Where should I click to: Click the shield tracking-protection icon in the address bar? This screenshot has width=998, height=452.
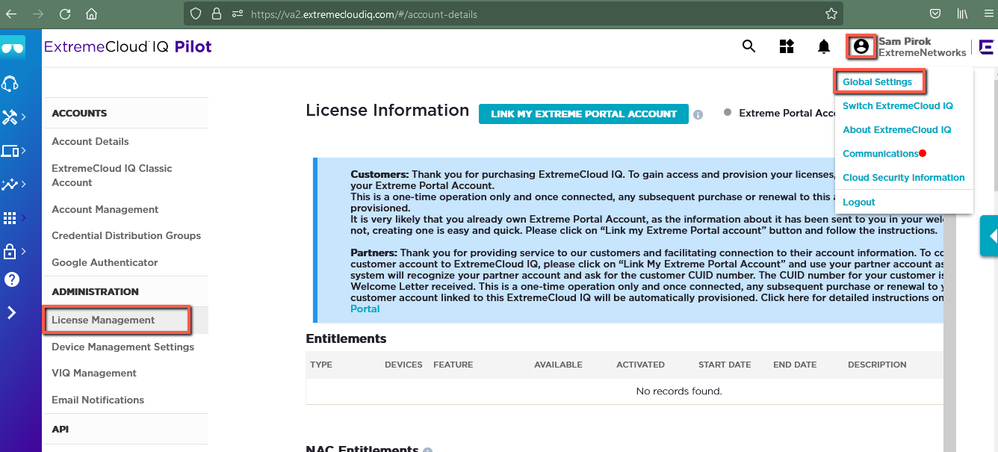(195, 13)
